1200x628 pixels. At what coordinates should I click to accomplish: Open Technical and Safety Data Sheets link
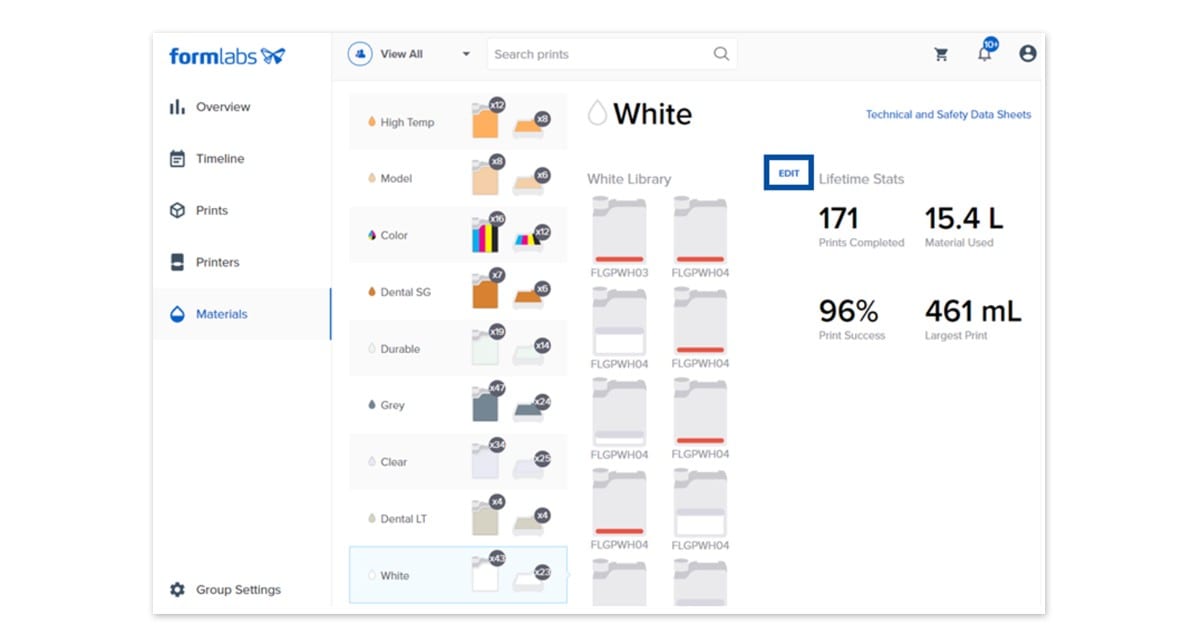(x=948, y=115)
